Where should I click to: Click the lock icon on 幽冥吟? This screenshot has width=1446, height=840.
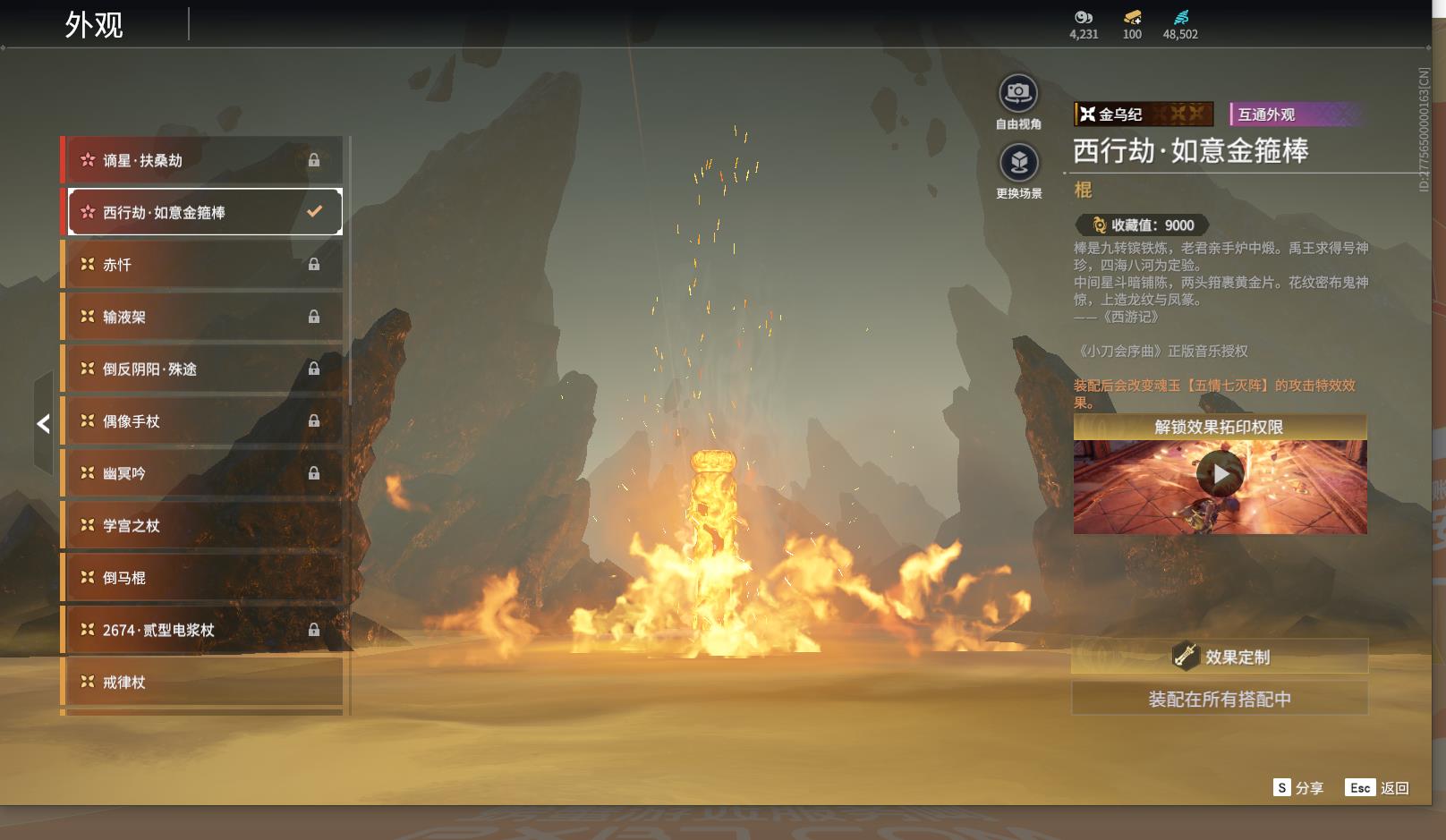[314, 473]
